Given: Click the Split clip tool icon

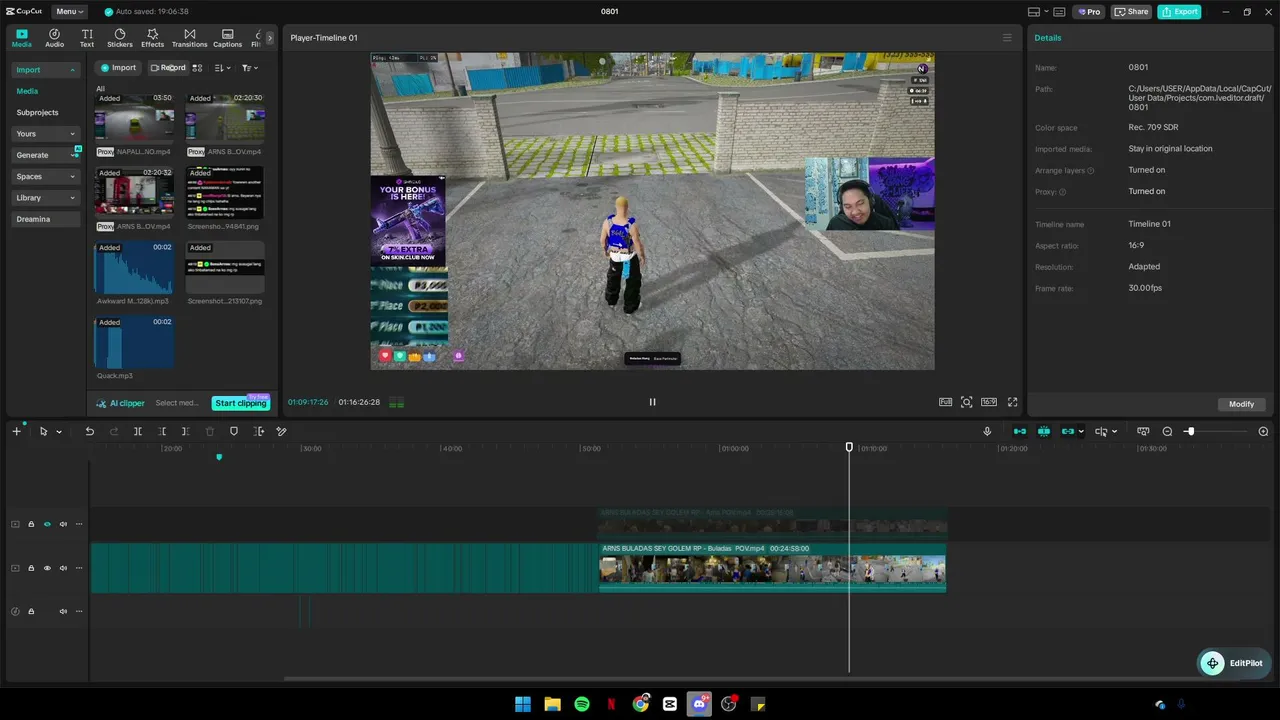Looking at the screenshot, I should pos(138,431).
